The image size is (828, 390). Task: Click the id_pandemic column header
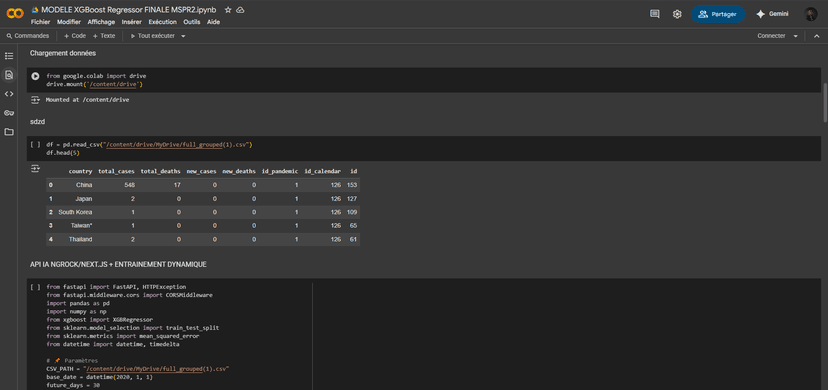click(x=280, y=172)
